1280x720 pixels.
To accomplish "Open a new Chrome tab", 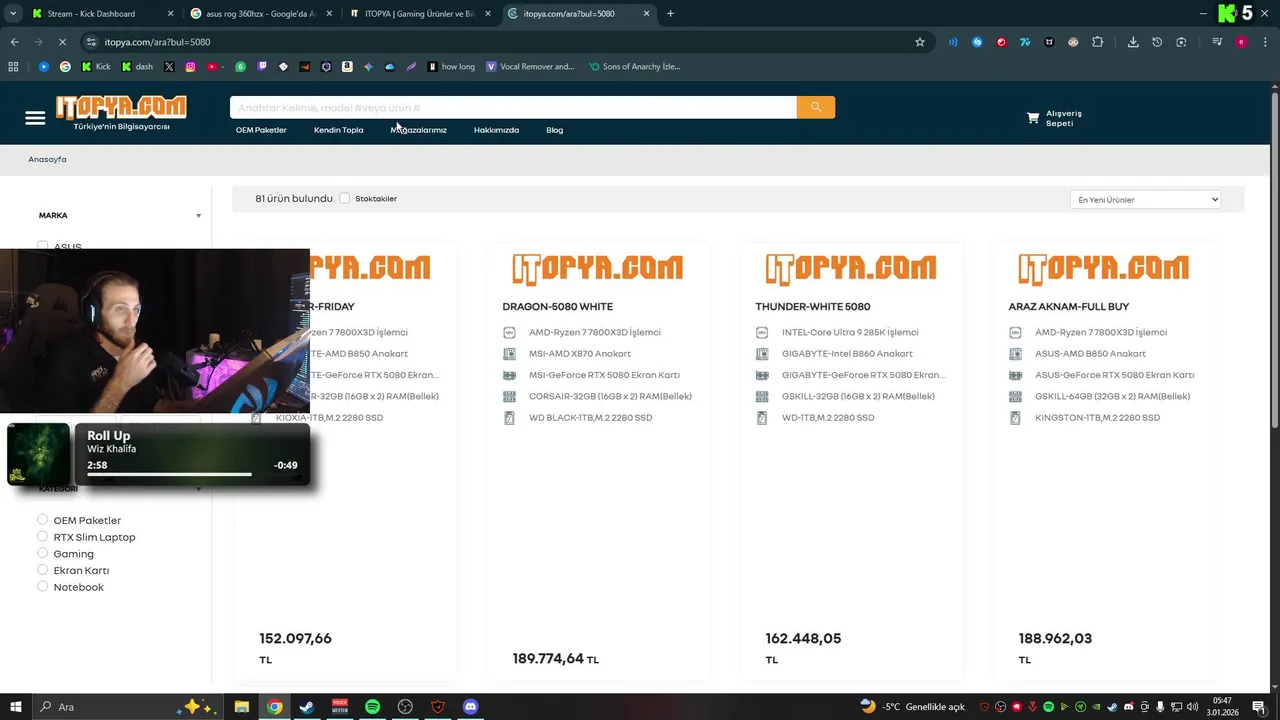I will (670, 14).
